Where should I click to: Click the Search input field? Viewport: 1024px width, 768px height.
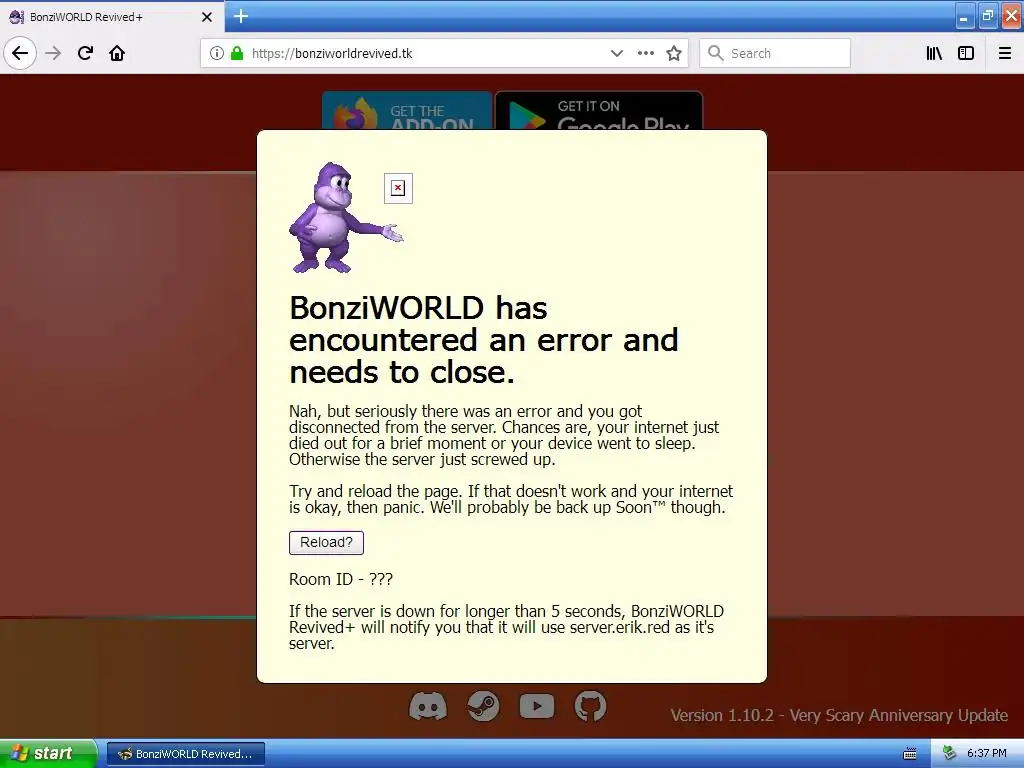coord(775,53)
